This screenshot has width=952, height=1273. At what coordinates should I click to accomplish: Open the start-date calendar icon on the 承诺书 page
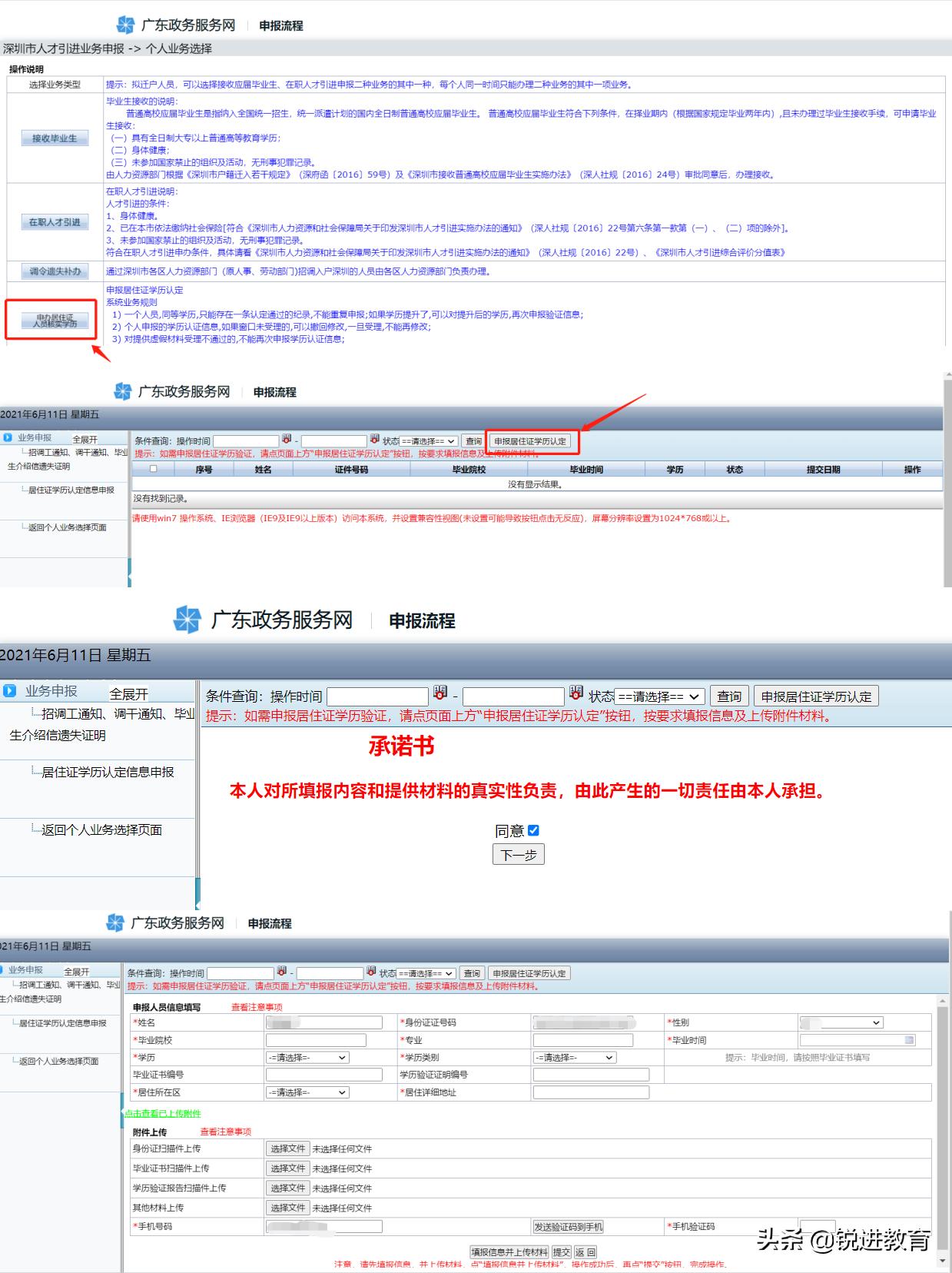[440, 693]
